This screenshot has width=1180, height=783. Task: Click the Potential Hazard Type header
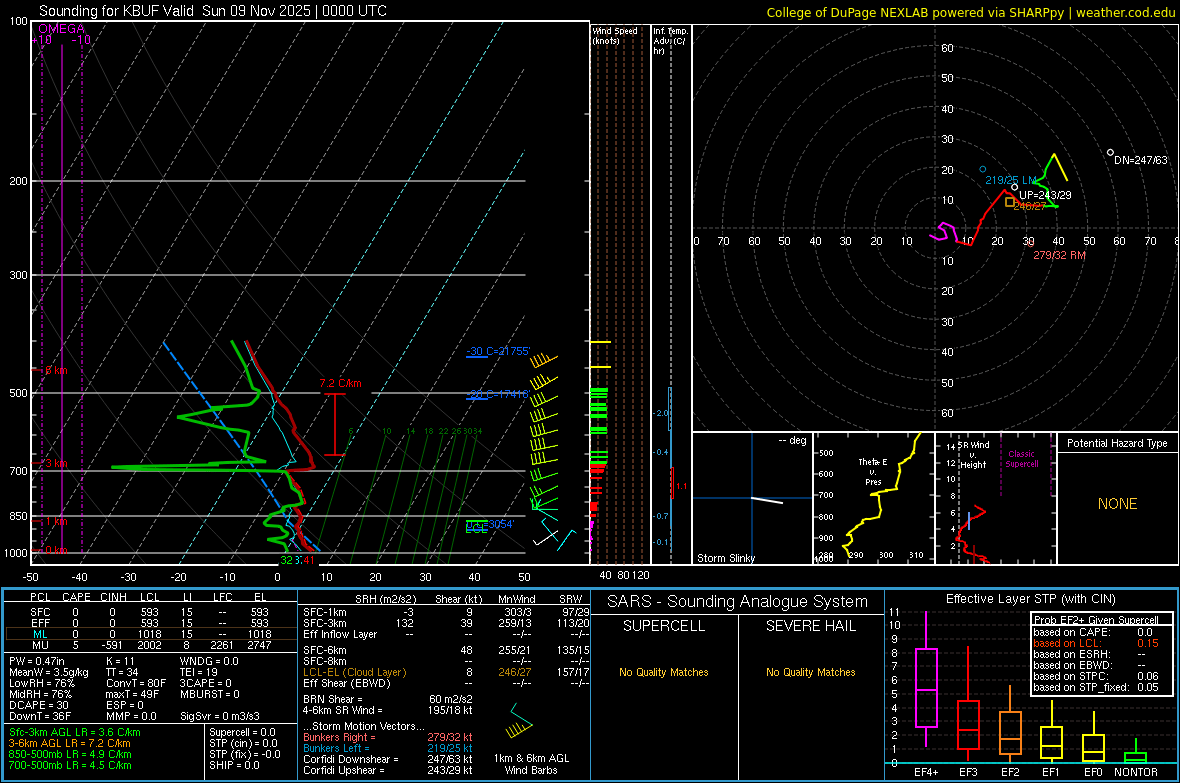(1118, 443)
